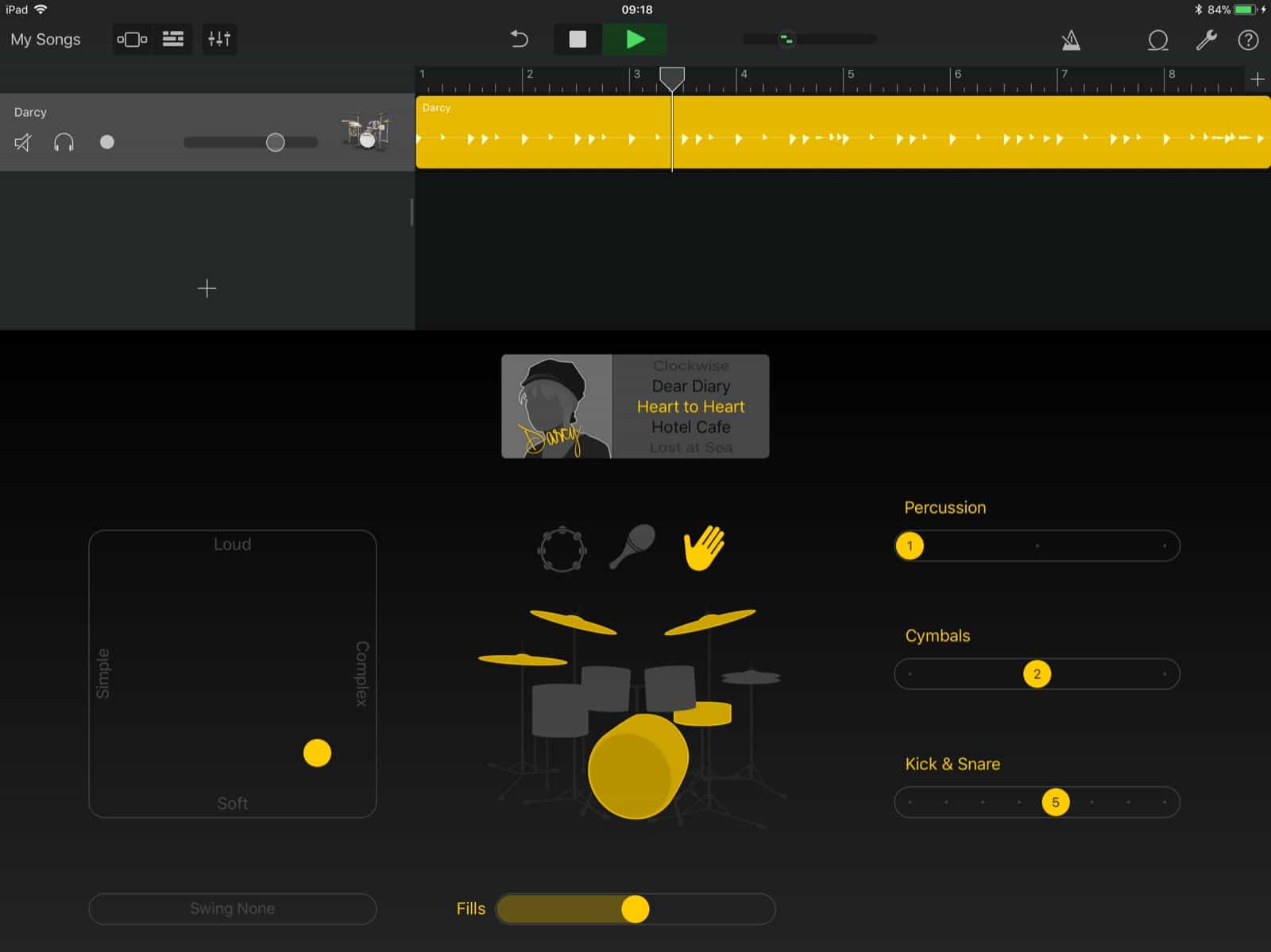Image resolution: width=1271 pixels, height=952 pixels.
Task: Choose Hotel Cafe preset in picker
Action: [690, 427]
